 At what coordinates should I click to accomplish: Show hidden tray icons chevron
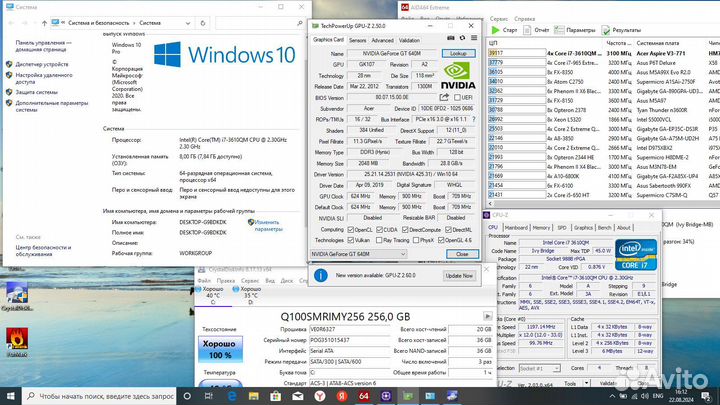[x=612, y=396]
